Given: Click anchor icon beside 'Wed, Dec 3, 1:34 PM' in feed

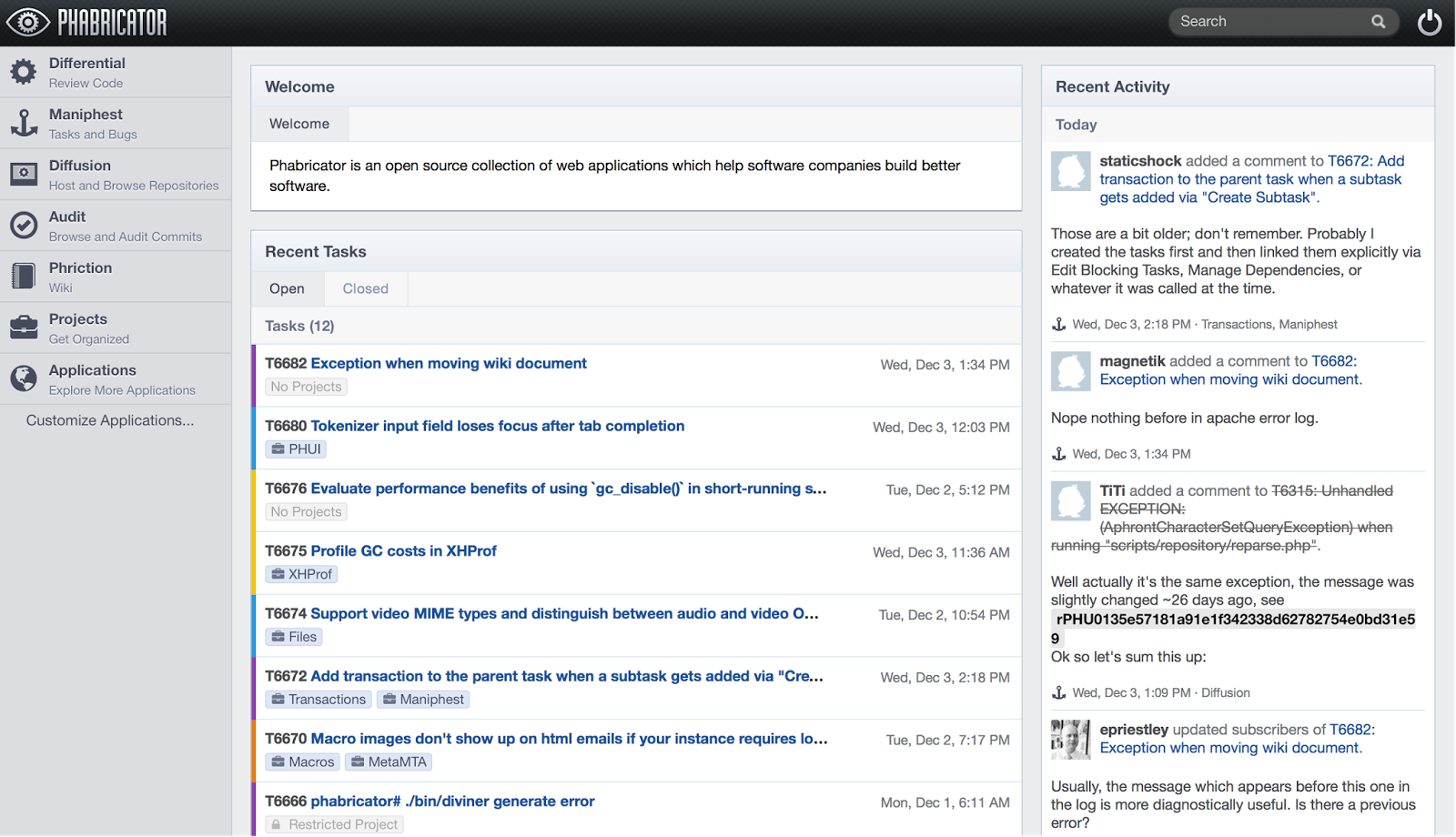Looking at the screenshot, I should (1058, 453).
